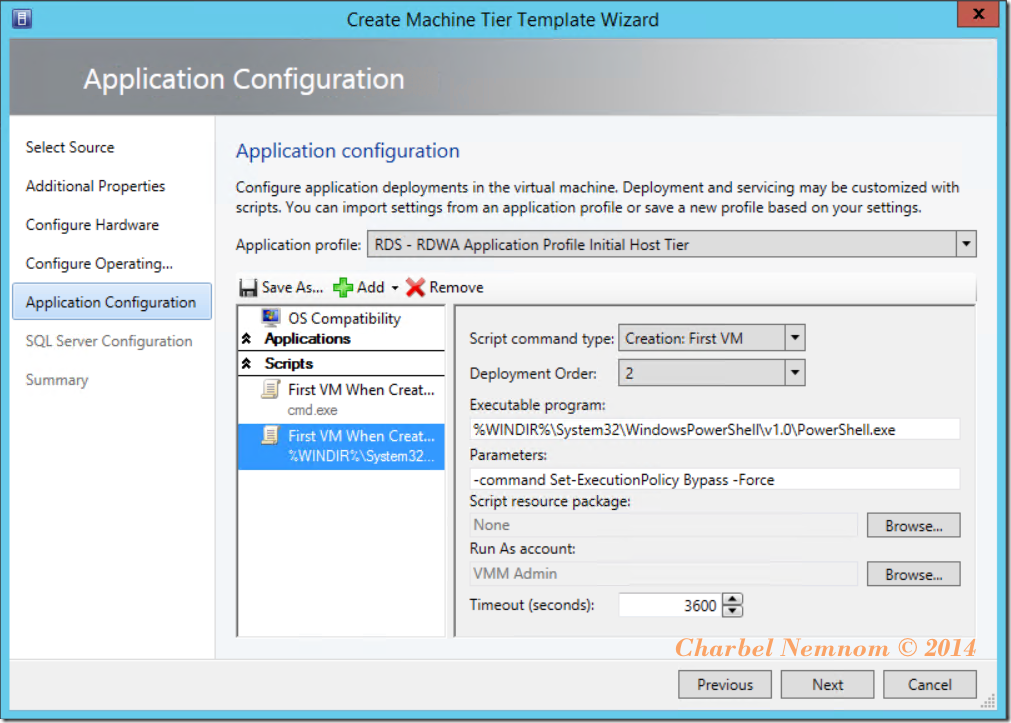Click the Next button
Viewport: 1011px width, 723px height.
tap(827, 684)
